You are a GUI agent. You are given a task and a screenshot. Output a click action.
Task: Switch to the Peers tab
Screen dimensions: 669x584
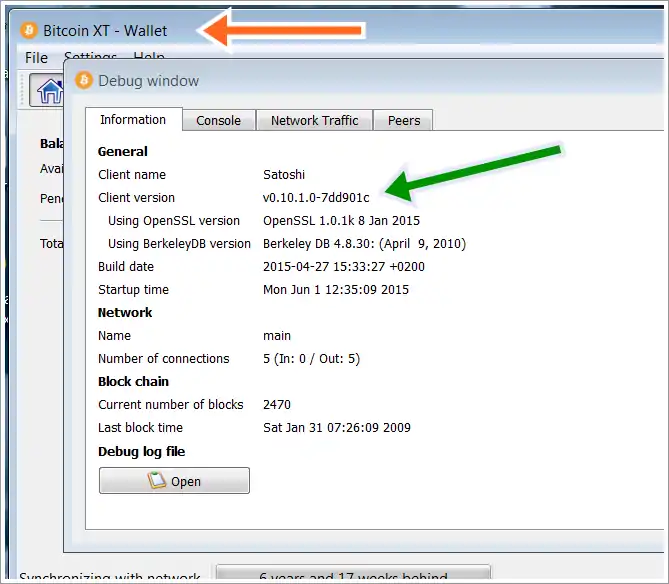click(x=404, y=121)
